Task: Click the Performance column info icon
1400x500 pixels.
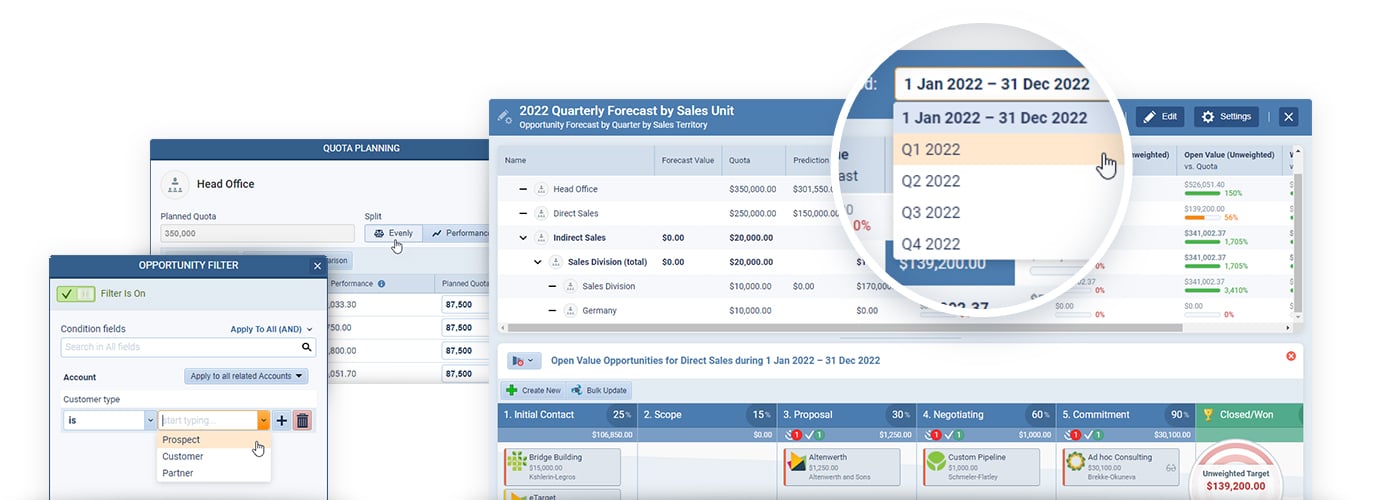Action: click(381, 283)
